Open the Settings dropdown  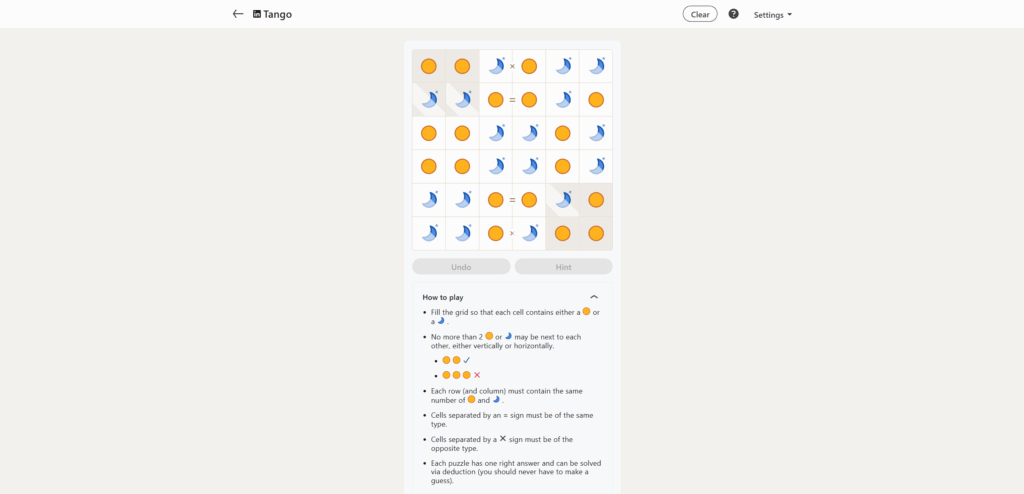coord(772,15)
